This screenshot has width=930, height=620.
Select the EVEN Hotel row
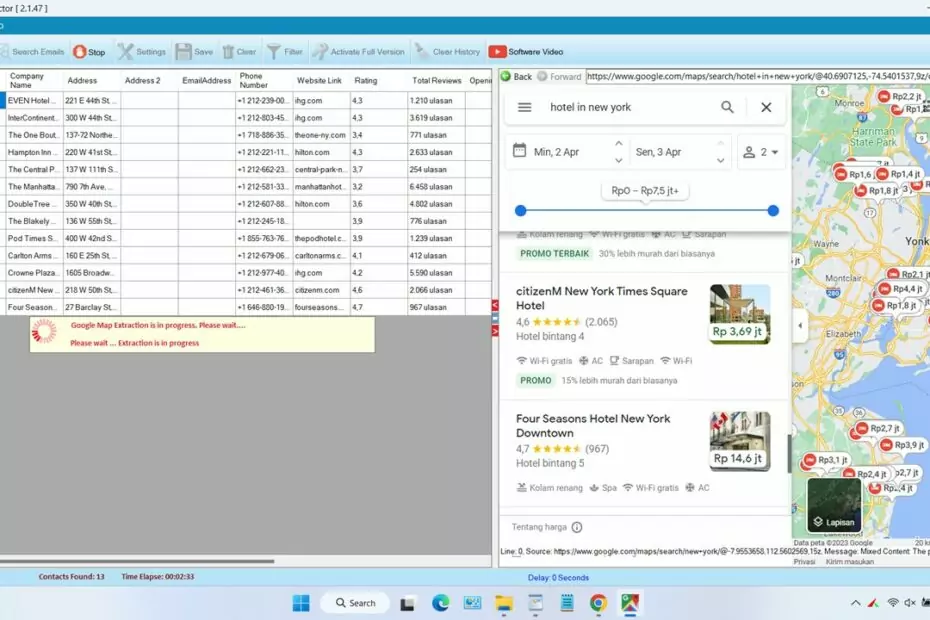(x=246, y=101)
